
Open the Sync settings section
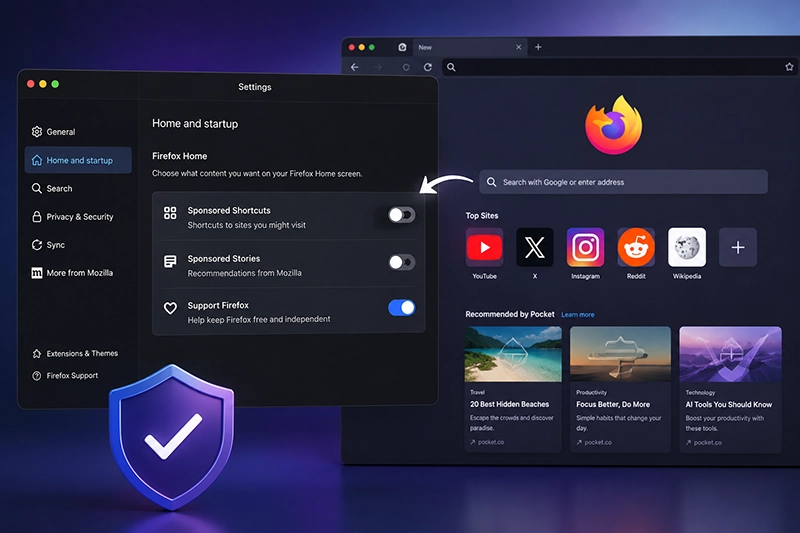(48, 245)
